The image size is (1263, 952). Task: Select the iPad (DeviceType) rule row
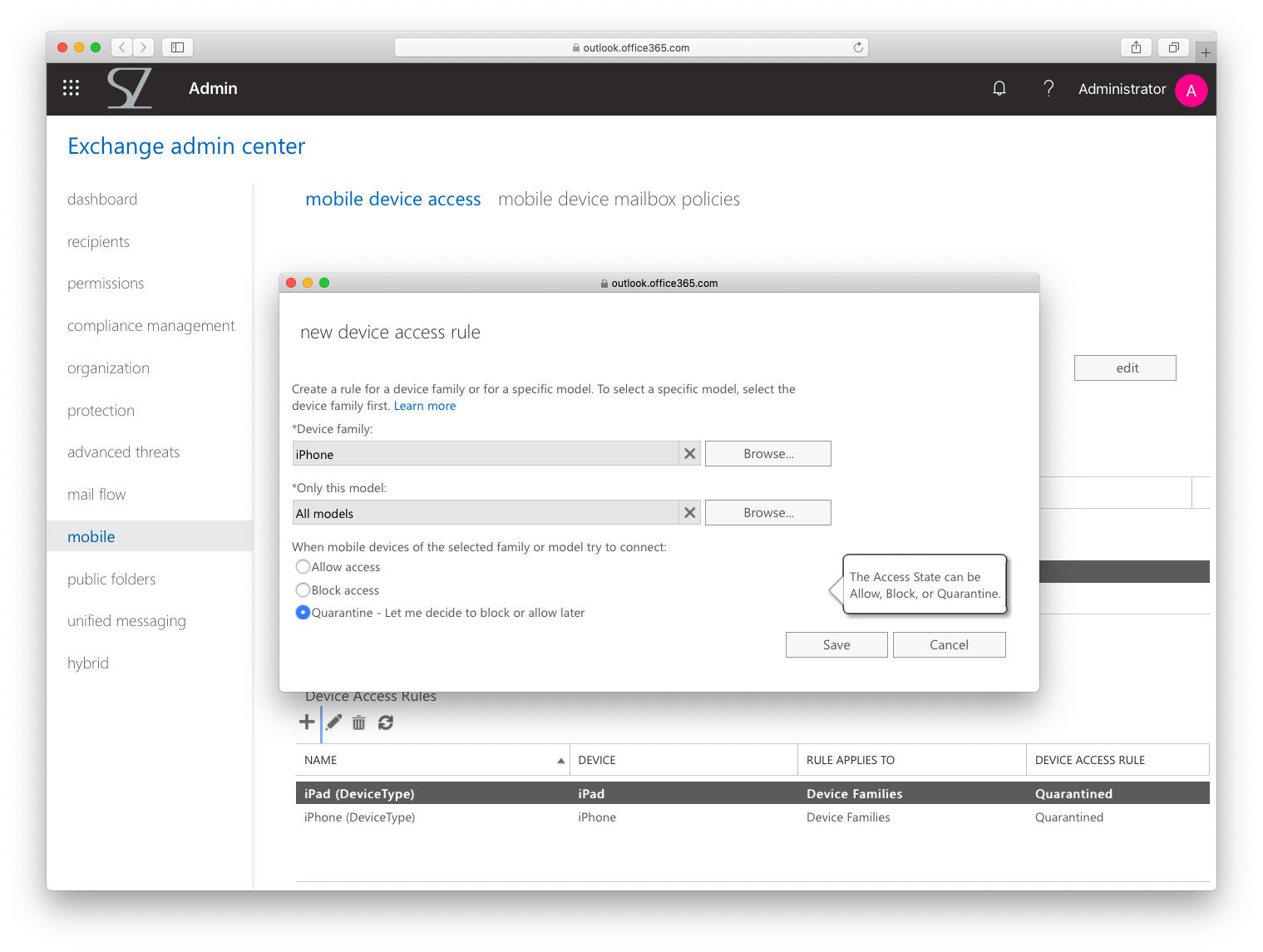point(752,793)
